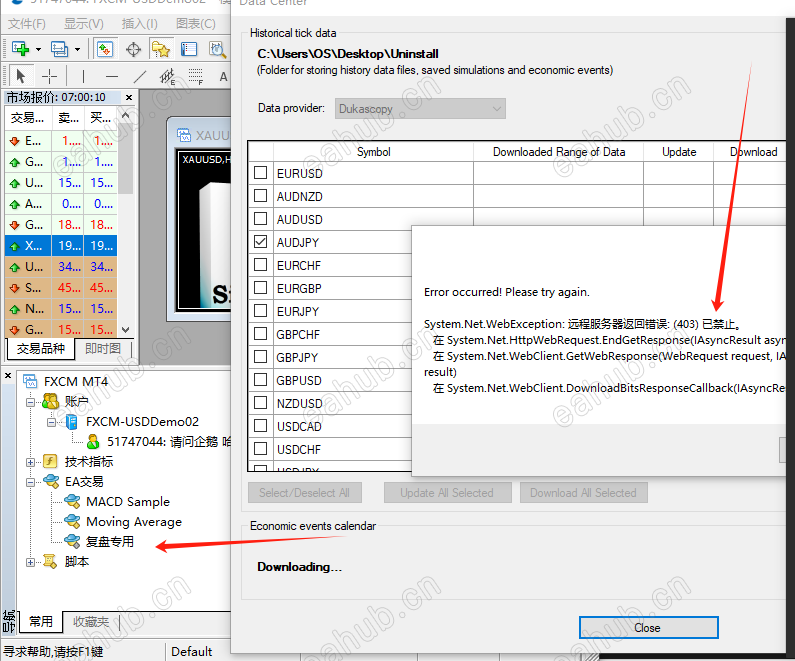Open the Strategy Tester magnifier icon
The image size is (795, 661).
pyautogui.click(x=217, y=49)
